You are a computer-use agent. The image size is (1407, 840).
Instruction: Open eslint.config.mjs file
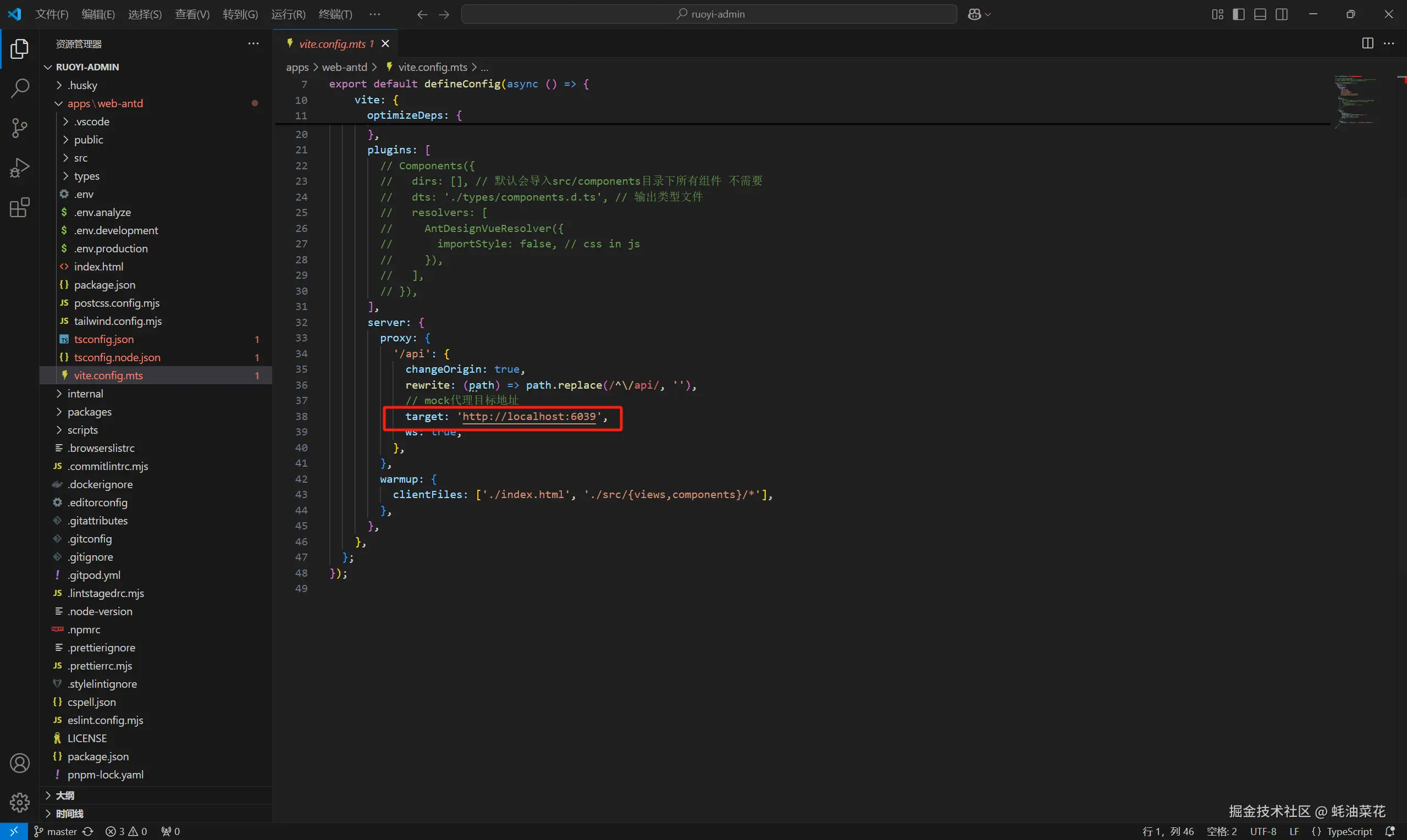(x=156, y=720)
